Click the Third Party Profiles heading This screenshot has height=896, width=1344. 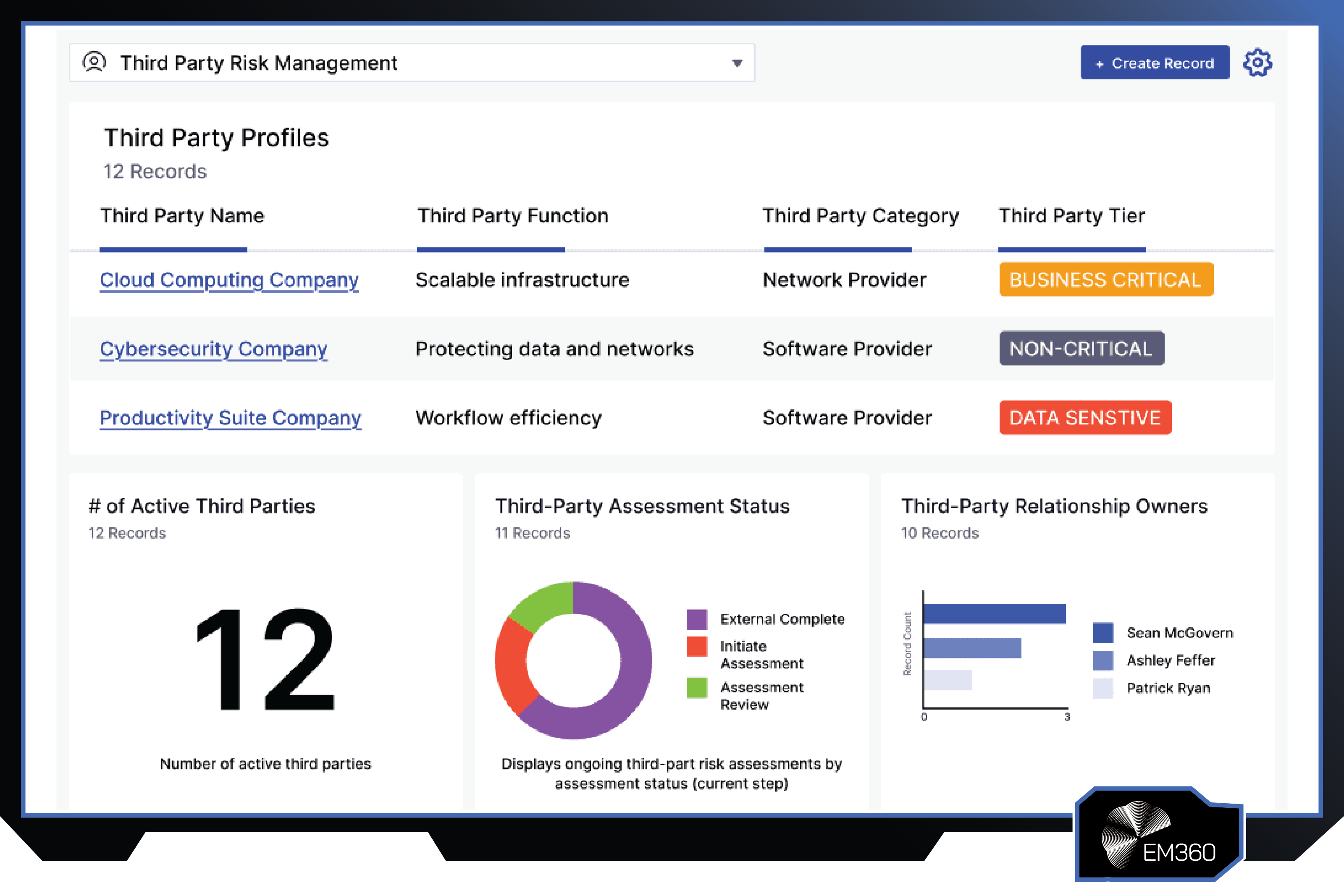[x=216, y=138]
